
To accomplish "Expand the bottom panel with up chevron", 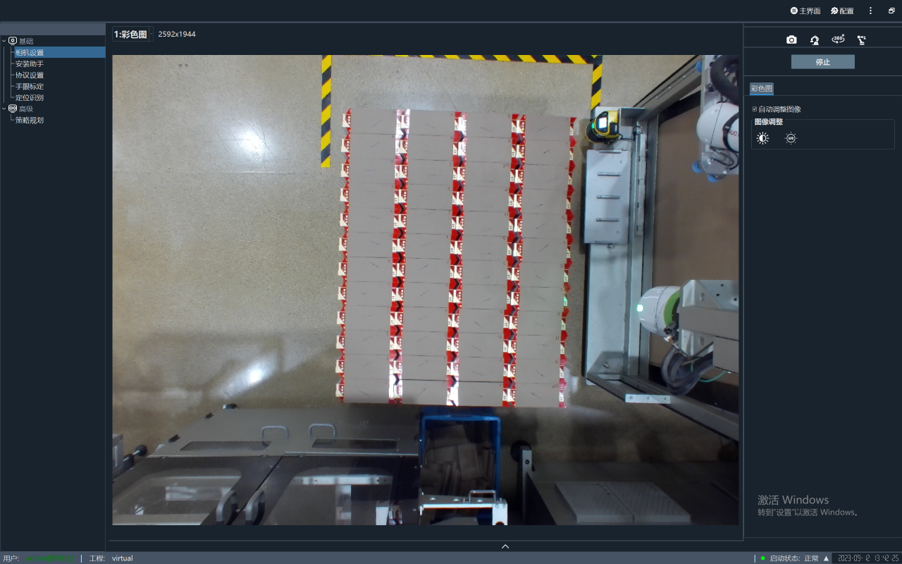I will 505,546.
